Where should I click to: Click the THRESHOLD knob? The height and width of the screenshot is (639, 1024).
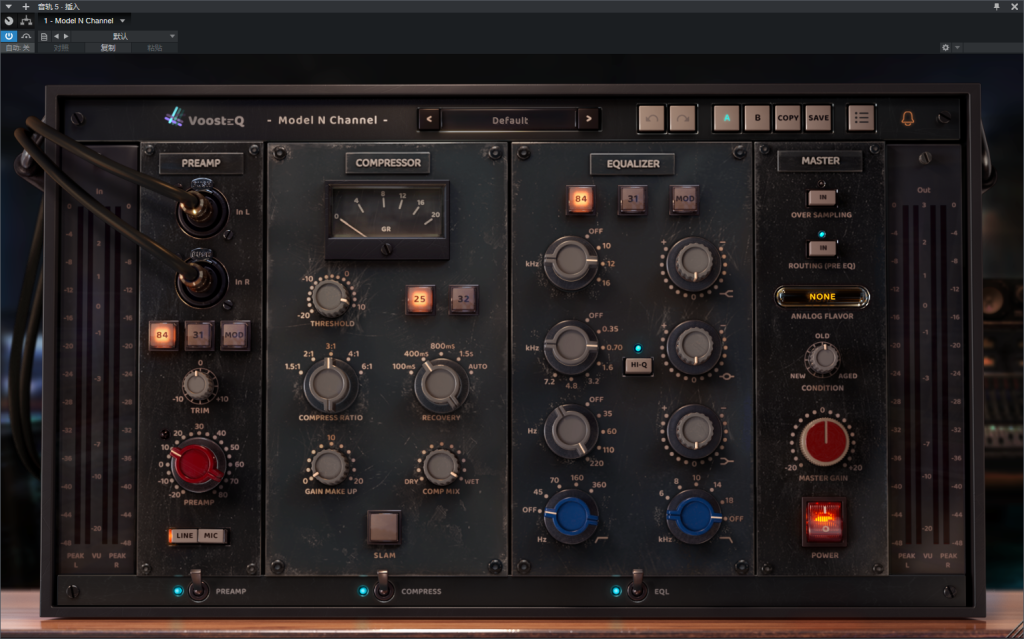click(x=330, y=297)
